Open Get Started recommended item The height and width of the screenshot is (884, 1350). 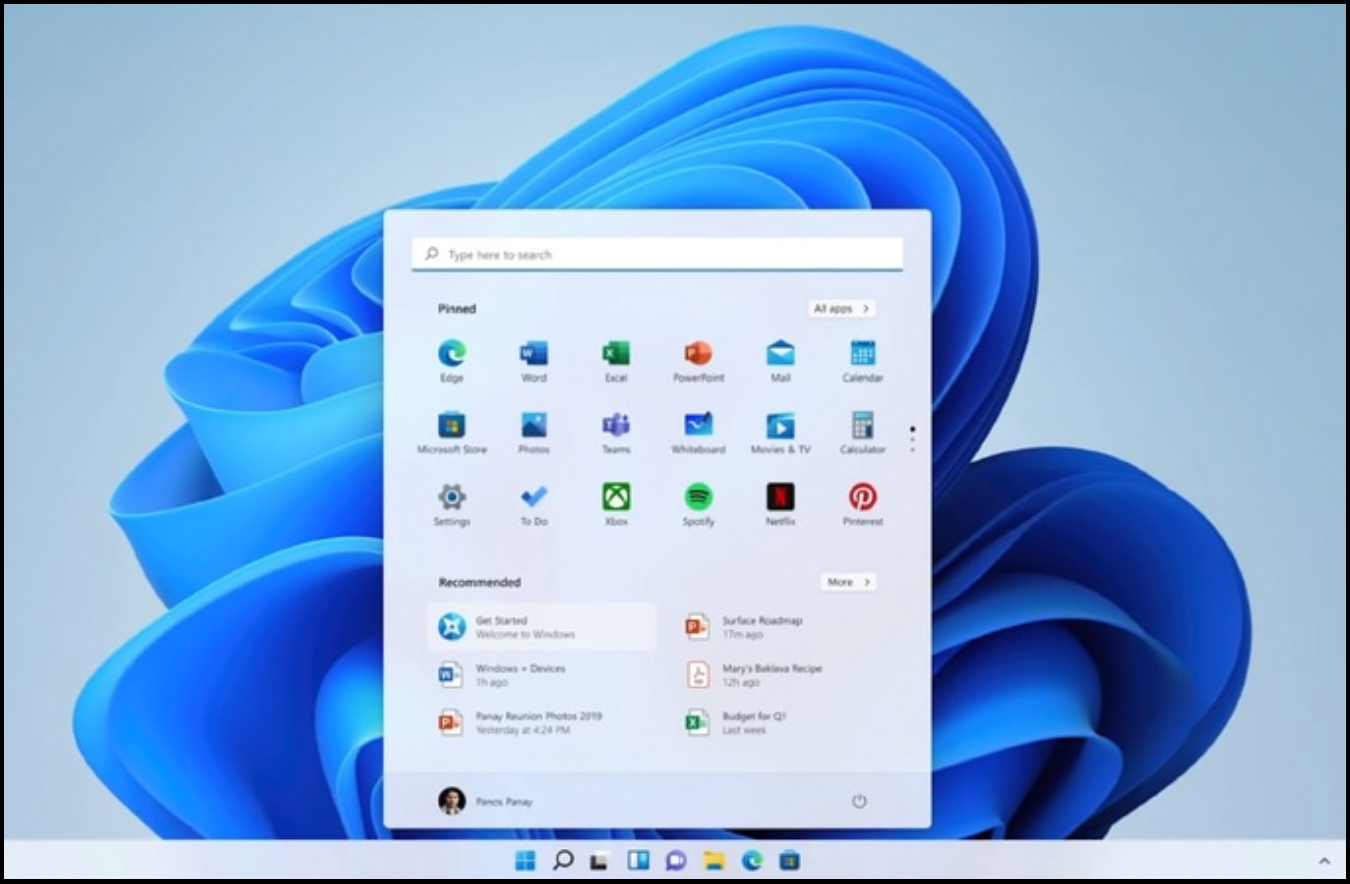[542, 627]
